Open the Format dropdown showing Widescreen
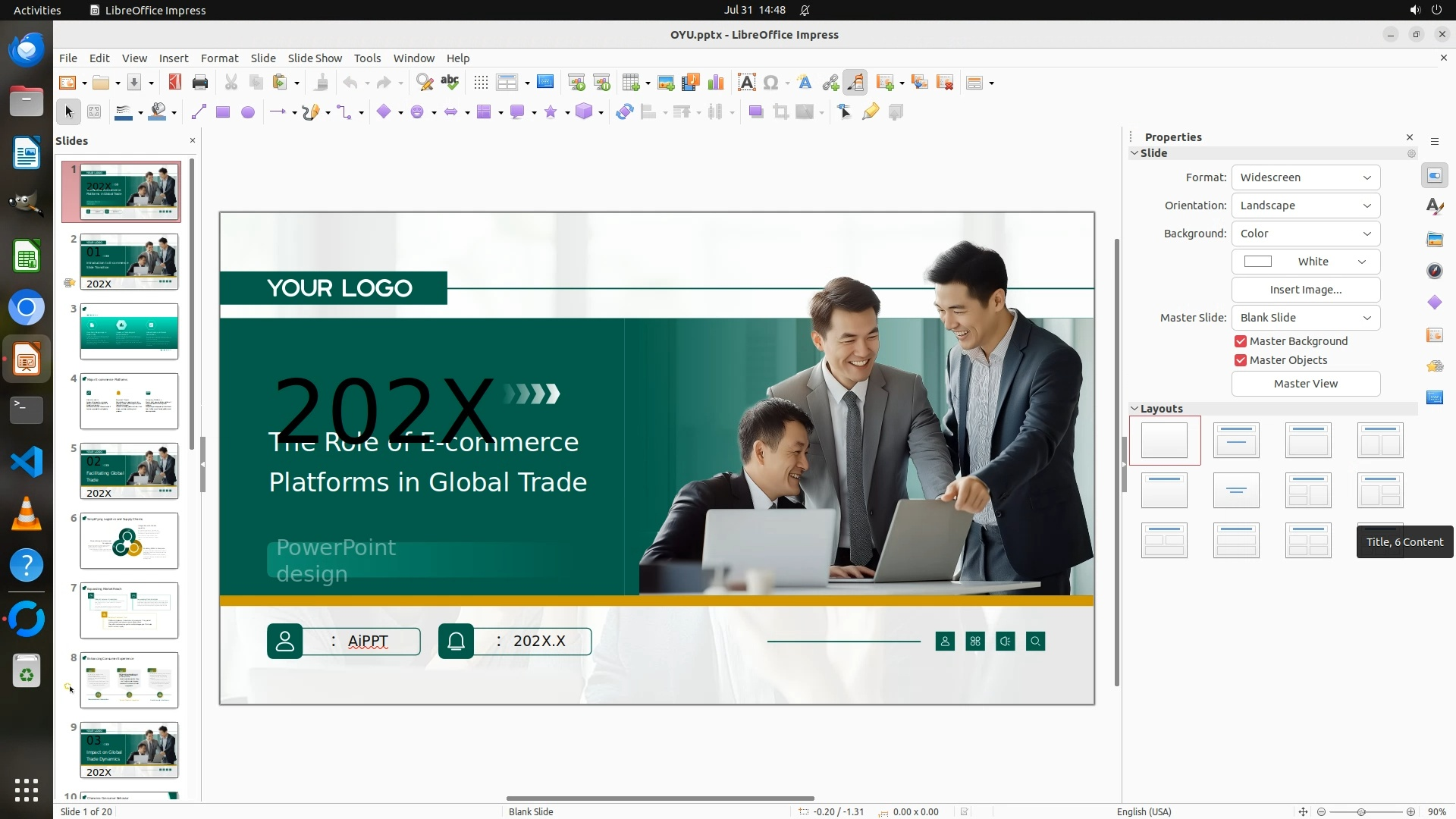 1305,177
